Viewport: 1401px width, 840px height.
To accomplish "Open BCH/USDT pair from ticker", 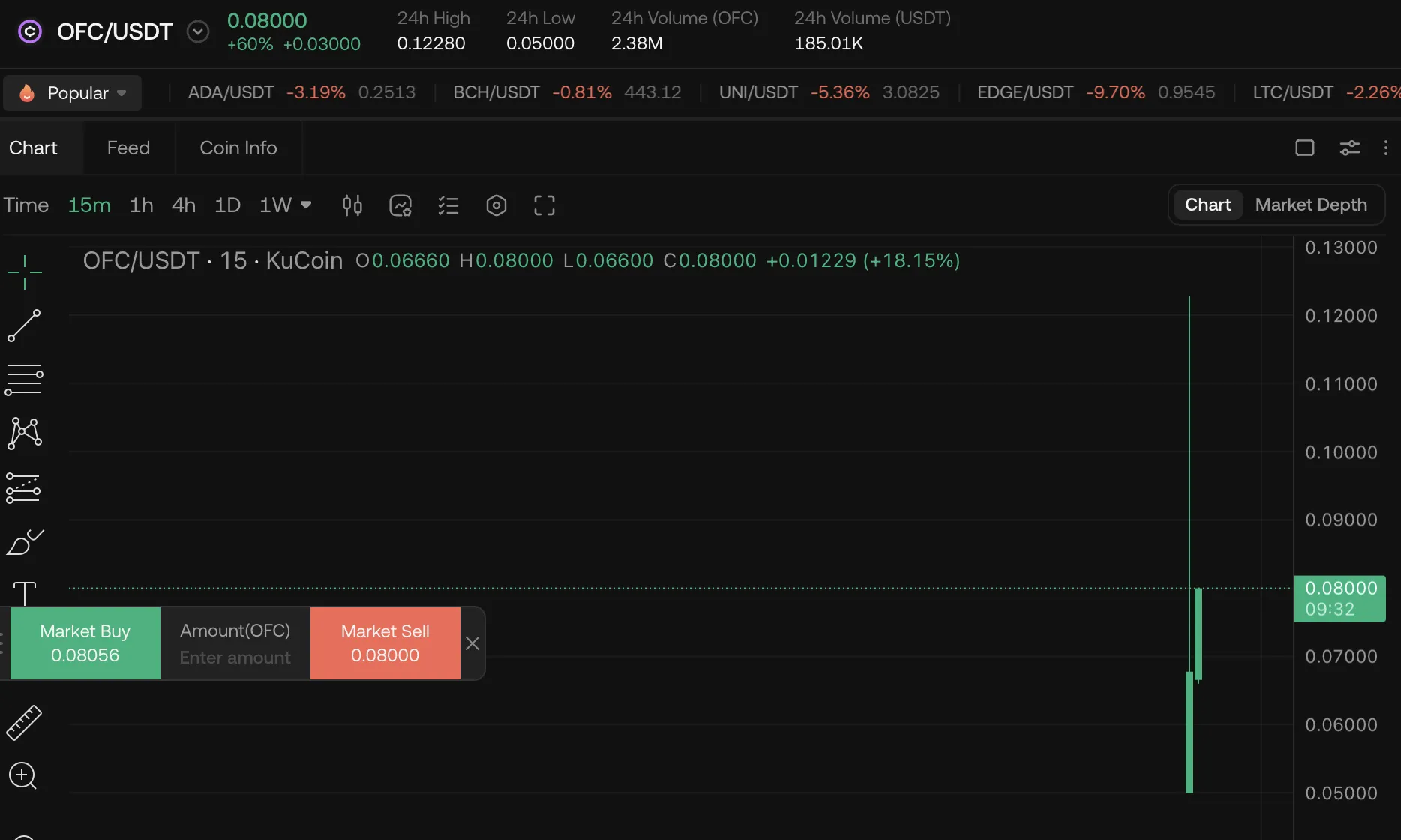I will (x=567, y=92).
